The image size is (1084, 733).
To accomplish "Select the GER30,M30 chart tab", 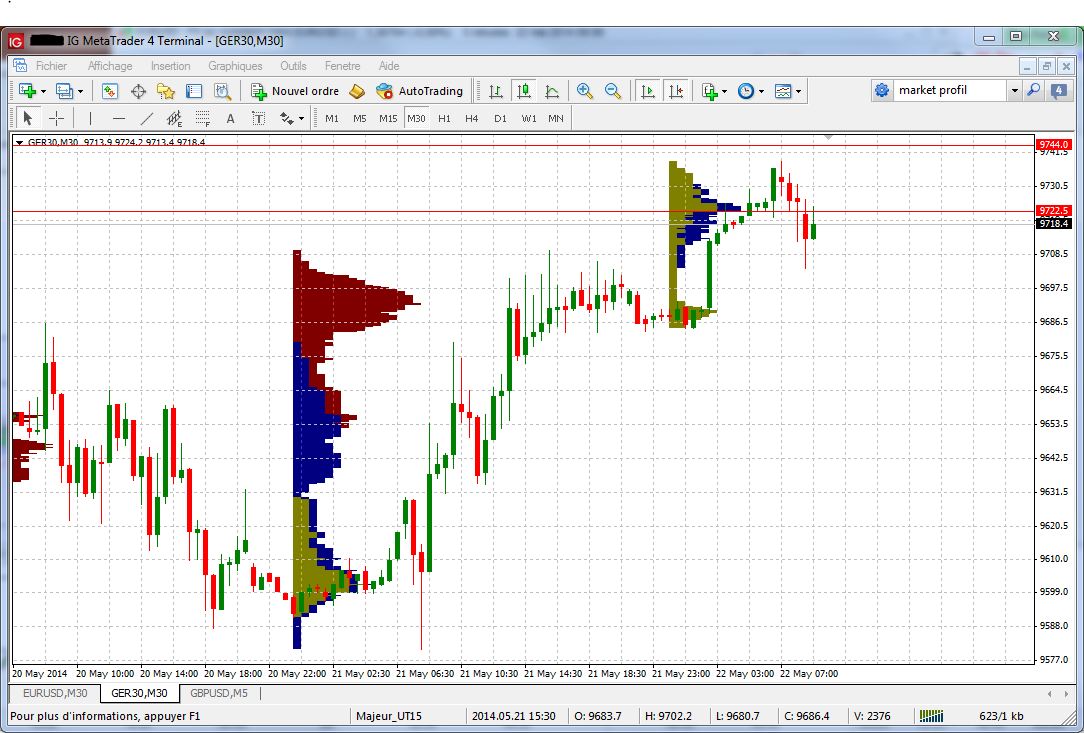I will [x=139, y=693].
